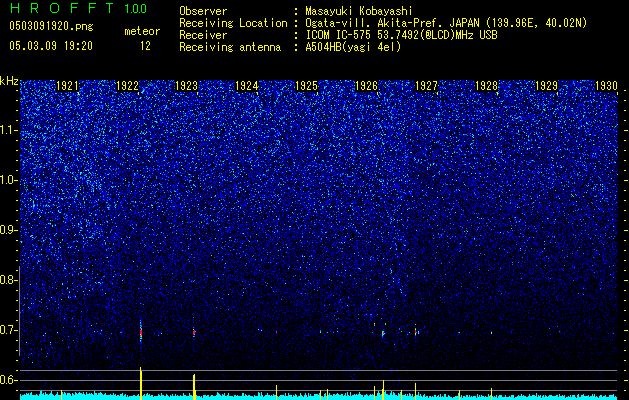Click the Receiver label
The width and height of the screenshot is (629, 400).
pos(203,35)
